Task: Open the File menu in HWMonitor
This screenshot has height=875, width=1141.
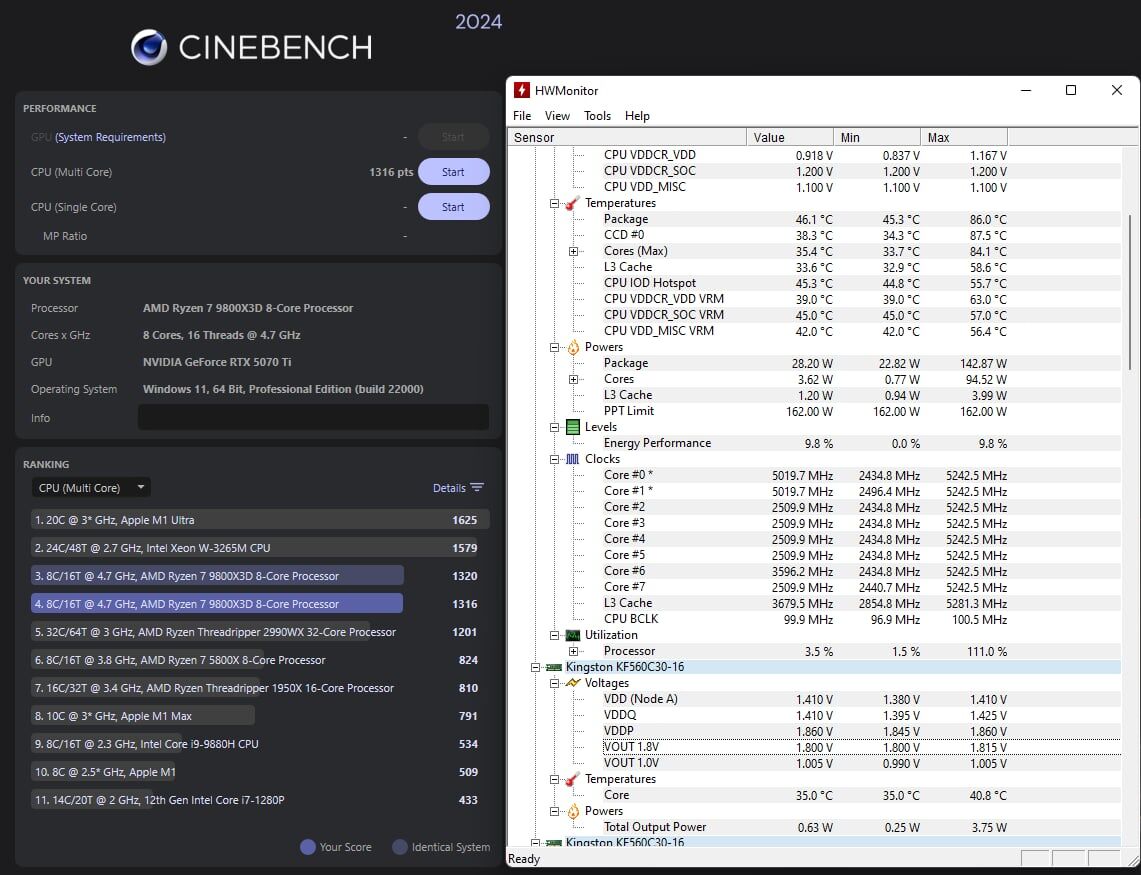Action: [522, 116]
